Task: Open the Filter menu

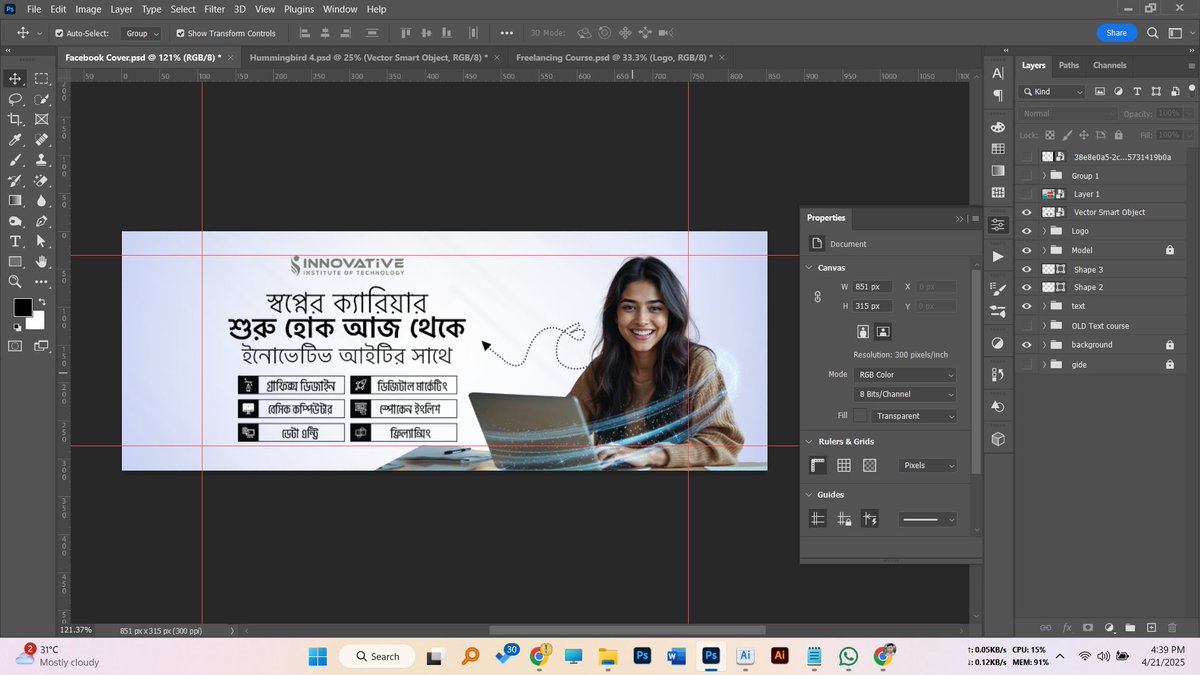Action: (x=214, y=9)
